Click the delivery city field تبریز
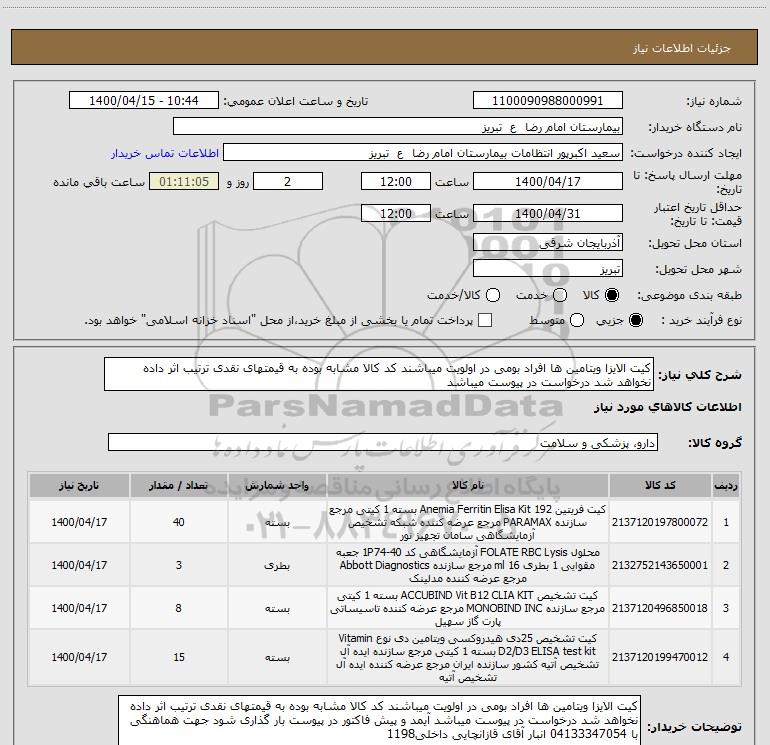This screenshot has height=745, width=770. (x=548, y=268)
